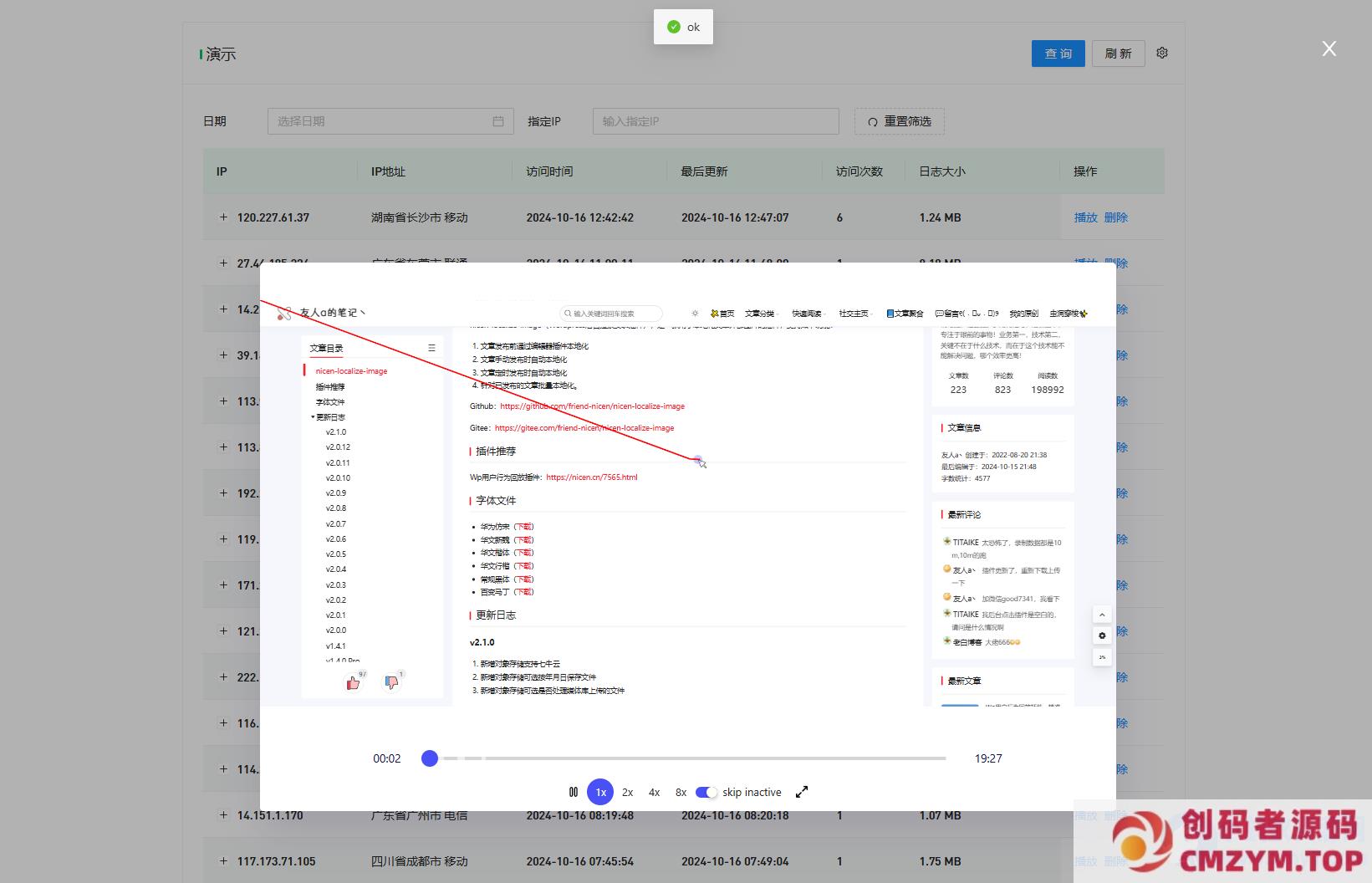Click the thumbs down dislike icon
The image size is (1372, 883).
pyautogui.click(x=391, y=682)
